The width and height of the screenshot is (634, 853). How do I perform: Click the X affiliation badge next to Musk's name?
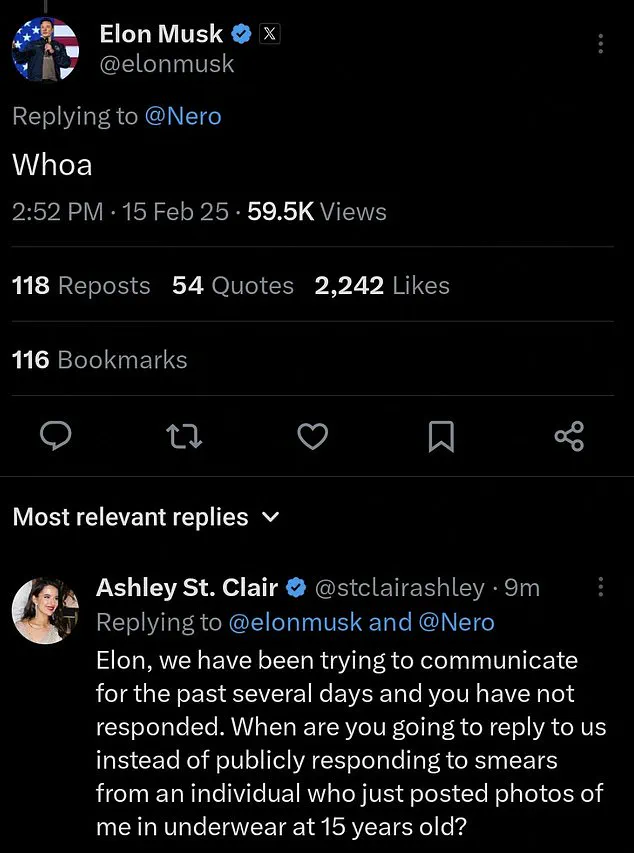pos(269,33)
